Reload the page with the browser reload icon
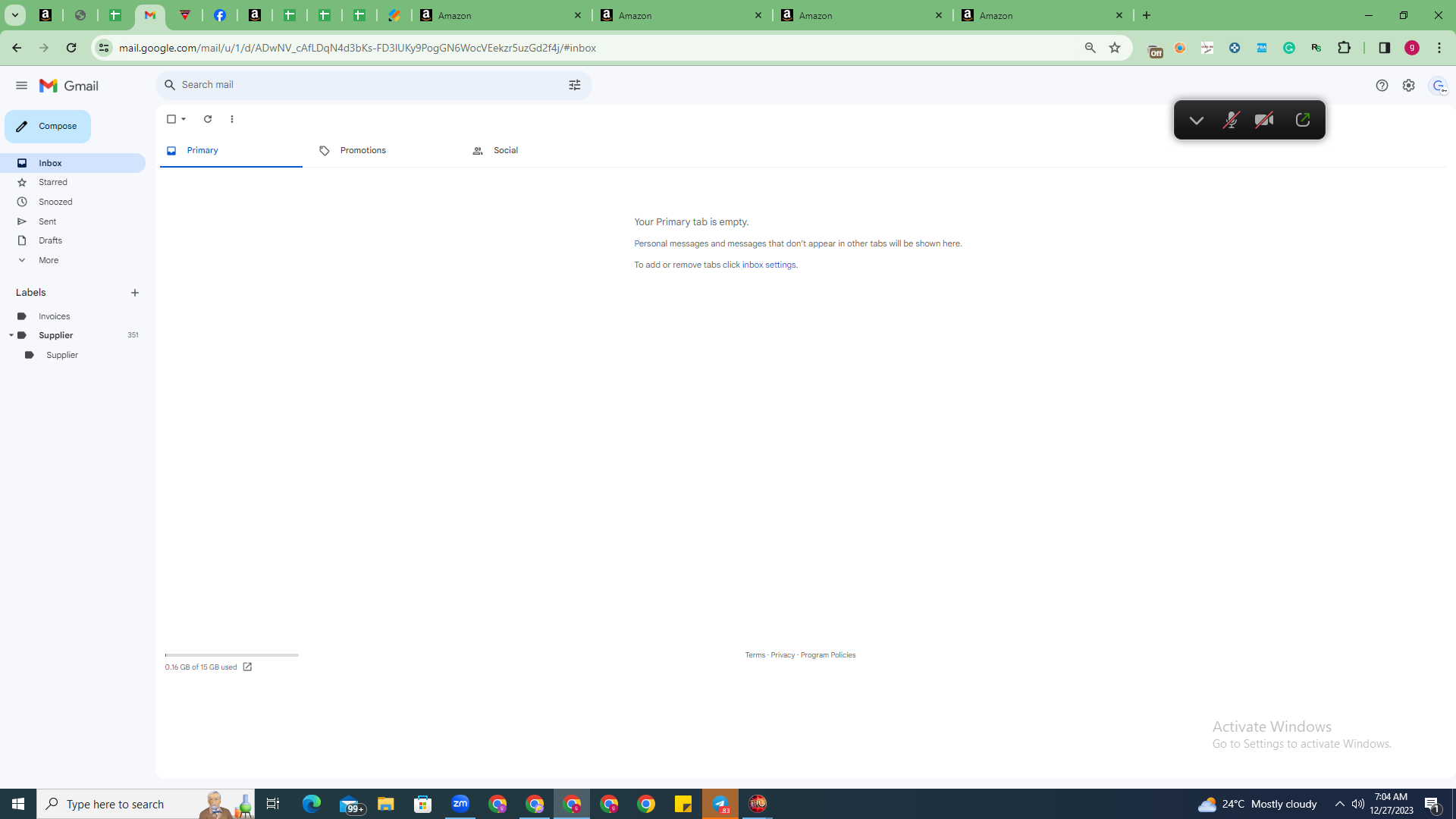This screenshot has height=819, width=1456. click(71, 48)
